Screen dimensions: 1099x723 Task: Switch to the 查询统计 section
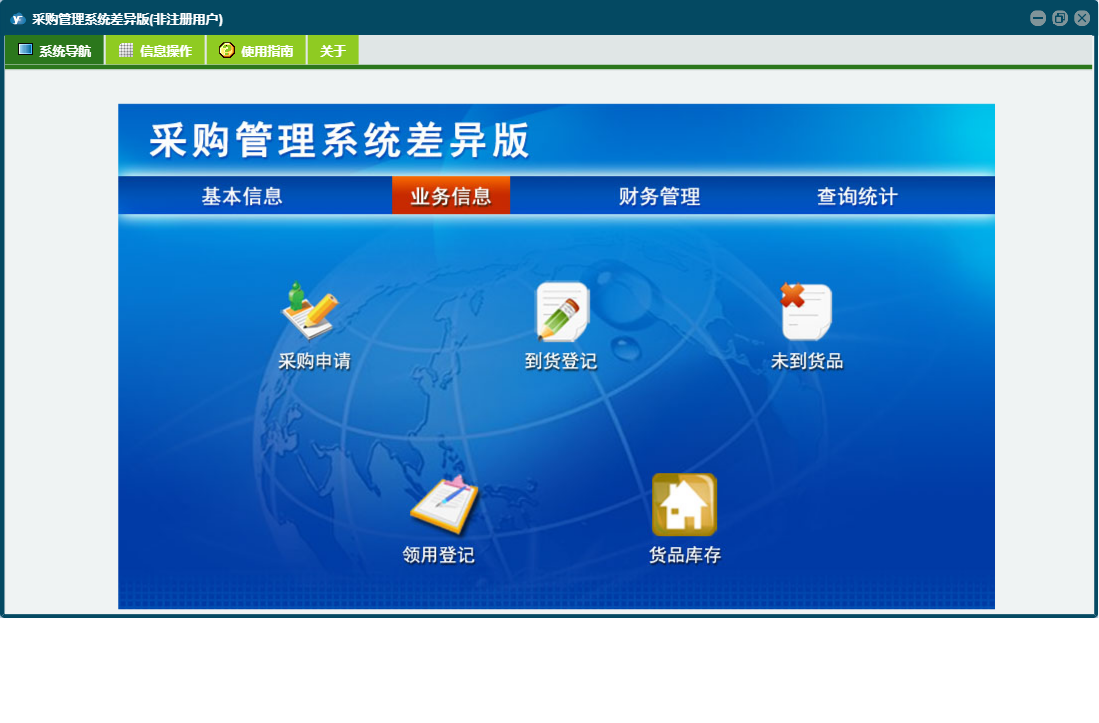click(857, 196)
